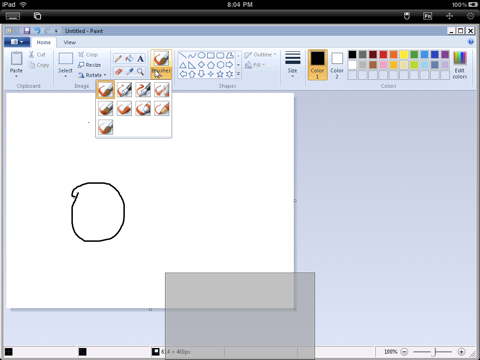This screenshot has height=360, width=480.
Task: Pick the red color swatch
Action: (x=383, y=54)
